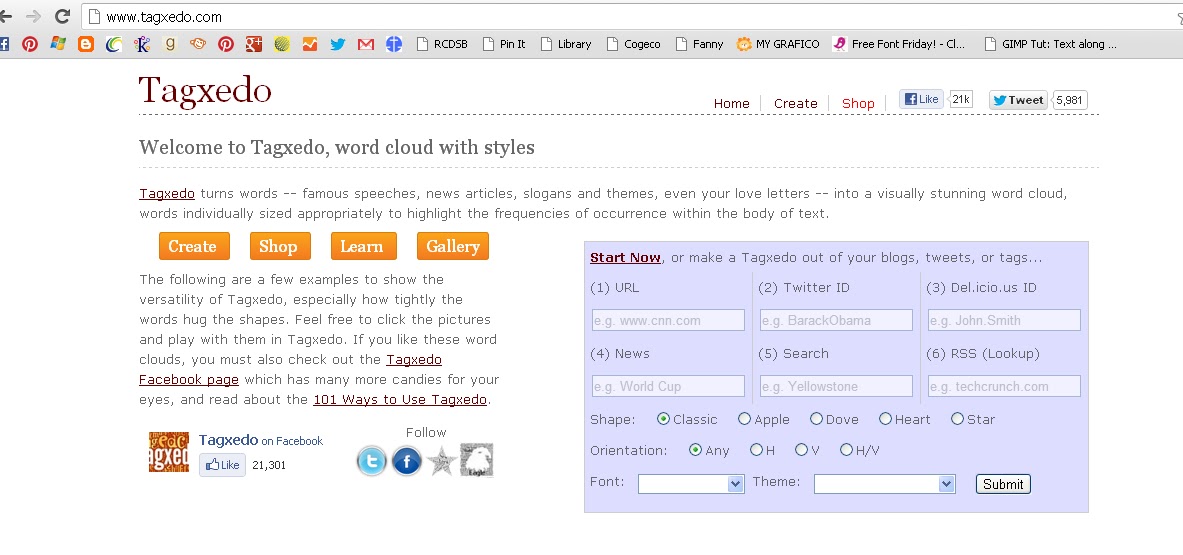The image size is (1183, 555).
Task: Click Like button showing 21,301 likes
Action: click(x=223, y=465)
